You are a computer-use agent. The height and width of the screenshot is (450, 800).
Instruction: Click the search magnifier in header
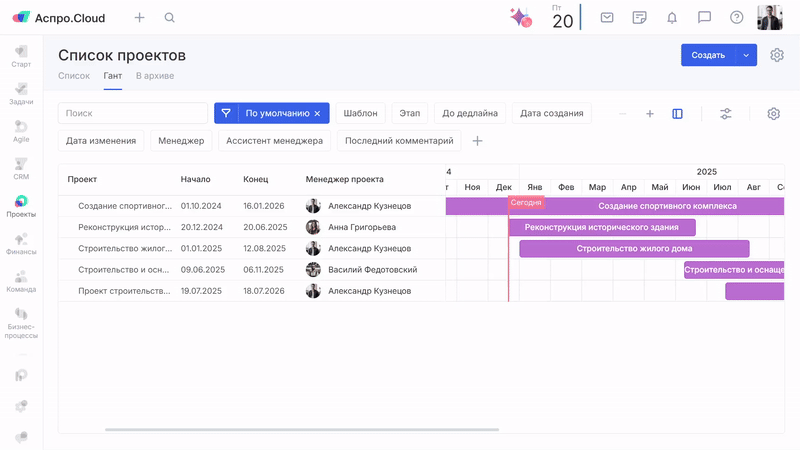coord(170,18)
